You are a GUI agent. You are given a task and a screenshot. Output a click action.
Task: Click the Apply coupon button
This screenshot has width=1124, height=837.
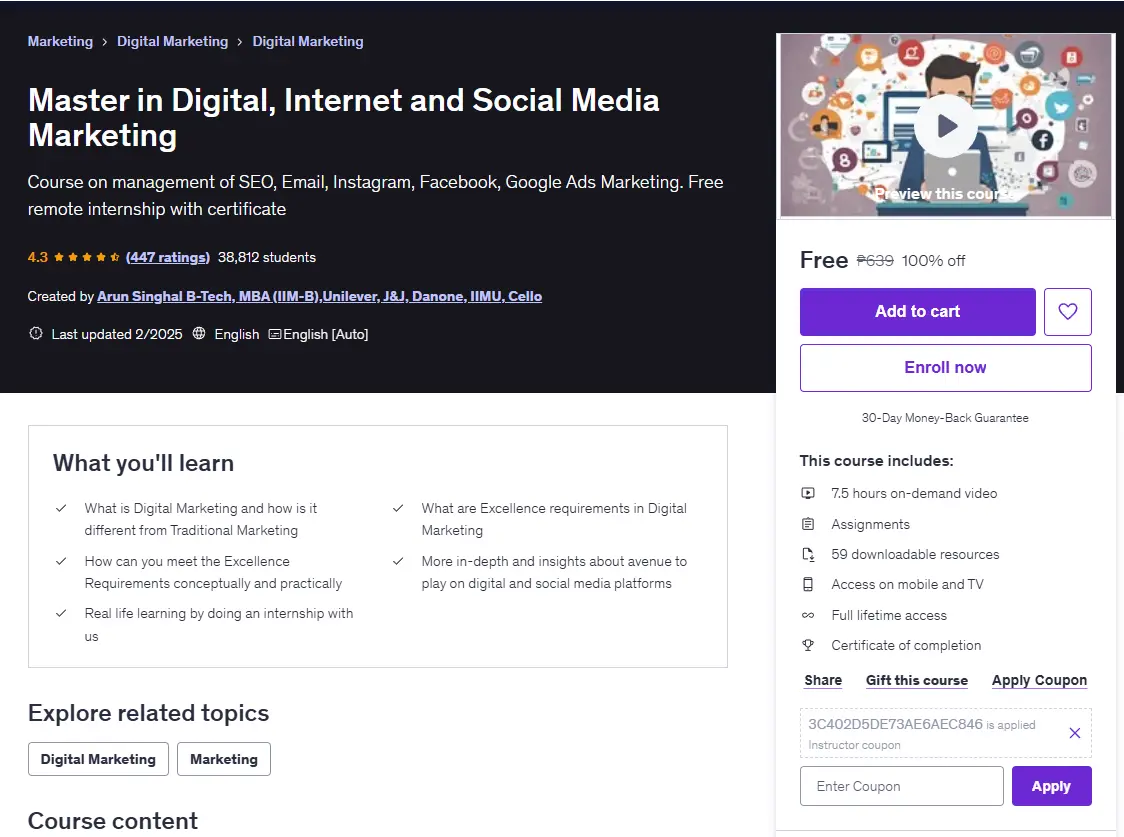(x=1052, y=786)
